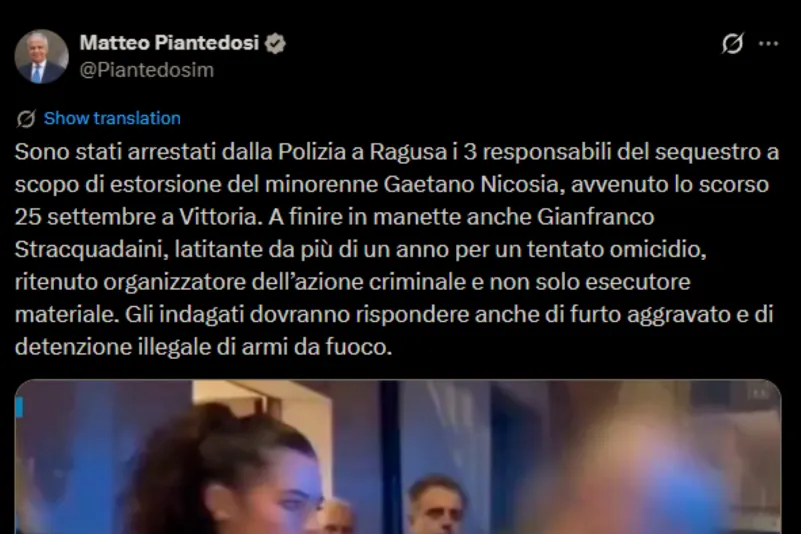Open Matteo Piantedosi's profile avatar
Screen dimensions: 801x534
pyautogui.click(x=41, y=56)
